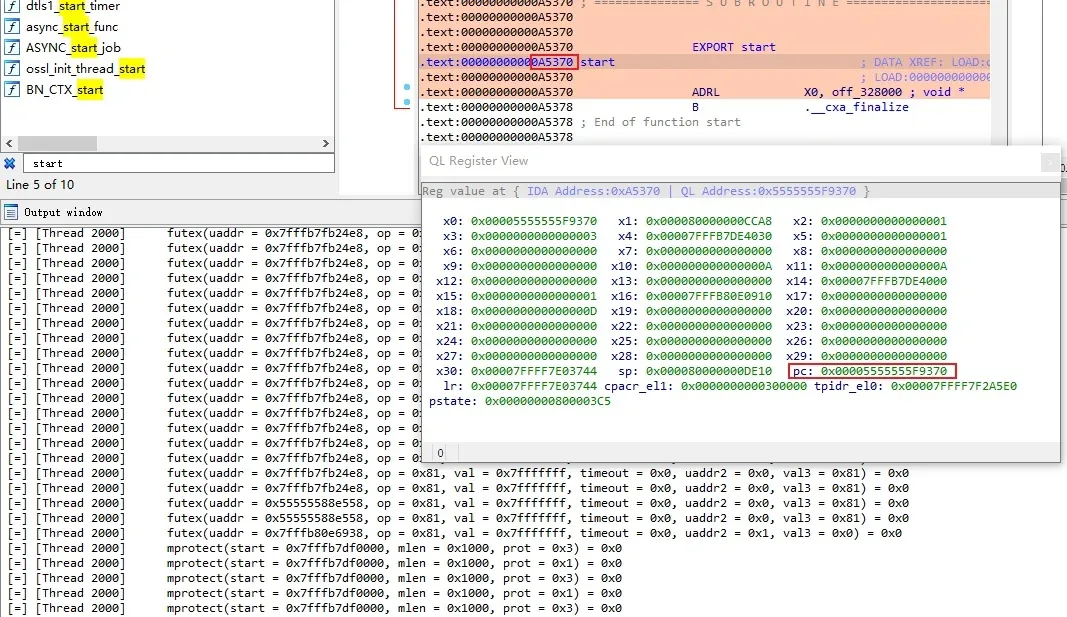Click 'IDA Address:0xA5370' in register header
The image size is (1067, 617).
pyautogui.click(x=593, y=191)
